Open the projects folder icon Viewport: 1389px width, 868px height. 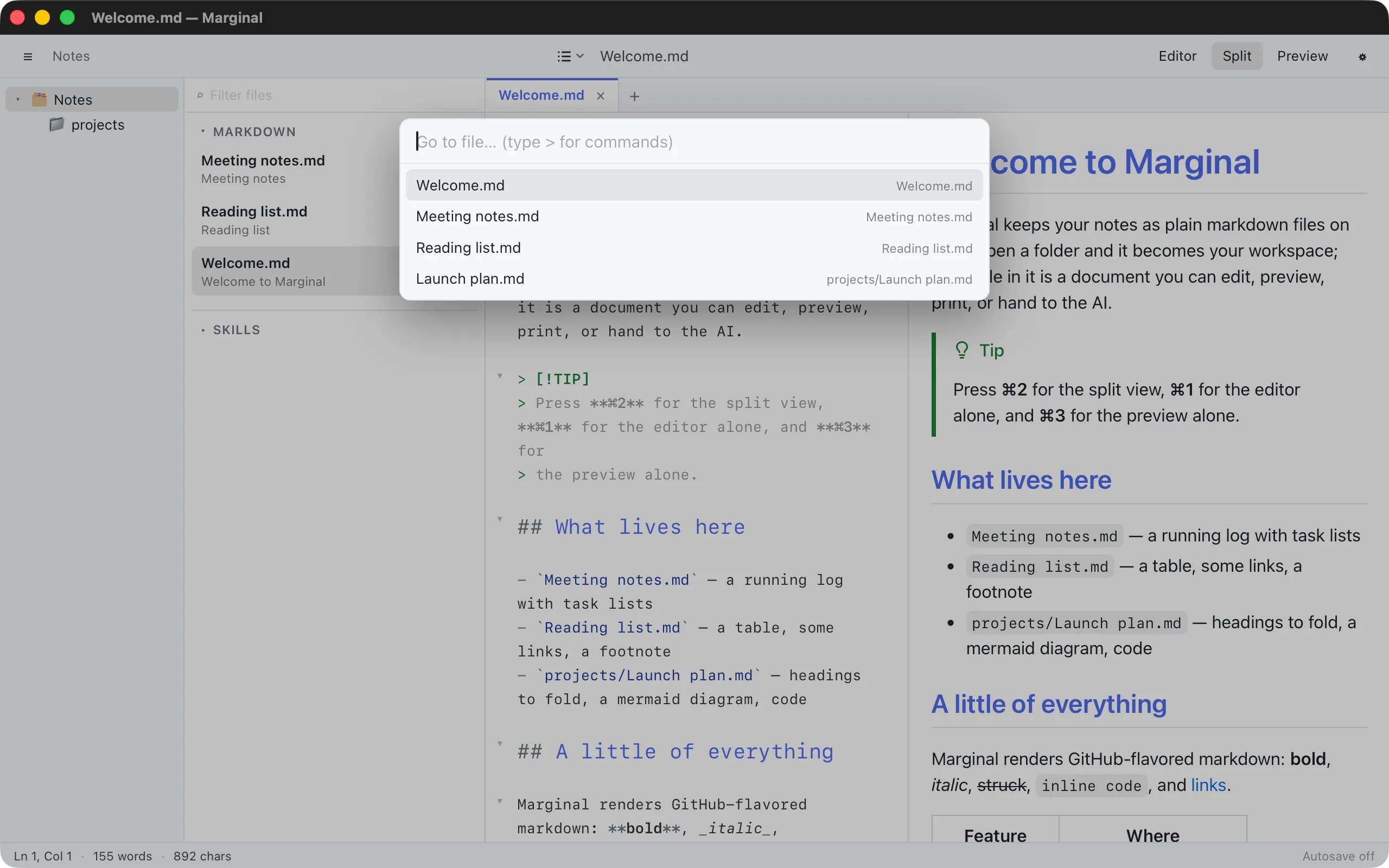click(x=56, y=125)
